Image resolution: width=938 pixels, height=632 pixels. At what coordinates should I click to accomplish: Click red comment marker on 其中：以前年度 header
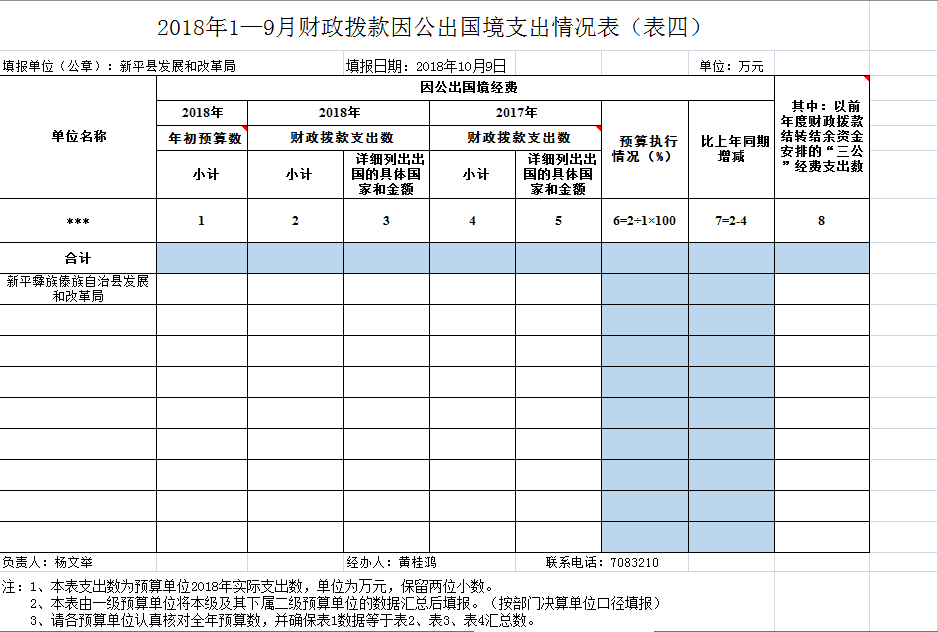tap(866, 78)
